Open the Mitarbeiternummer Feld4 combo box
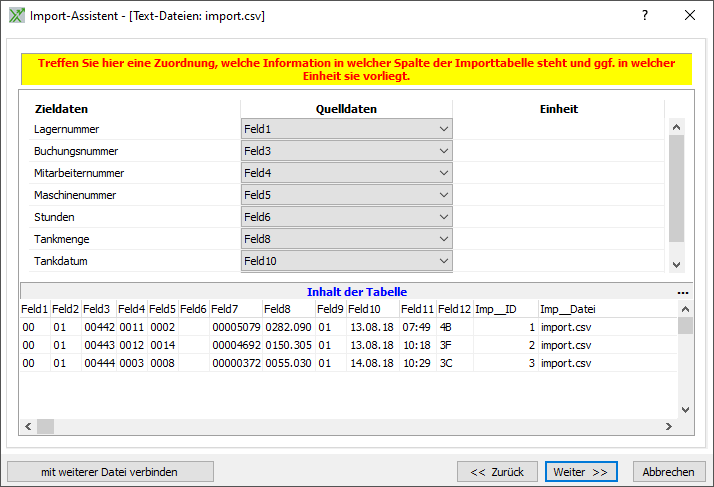This screenshot has width=714, height=487. tap(346, 173)
